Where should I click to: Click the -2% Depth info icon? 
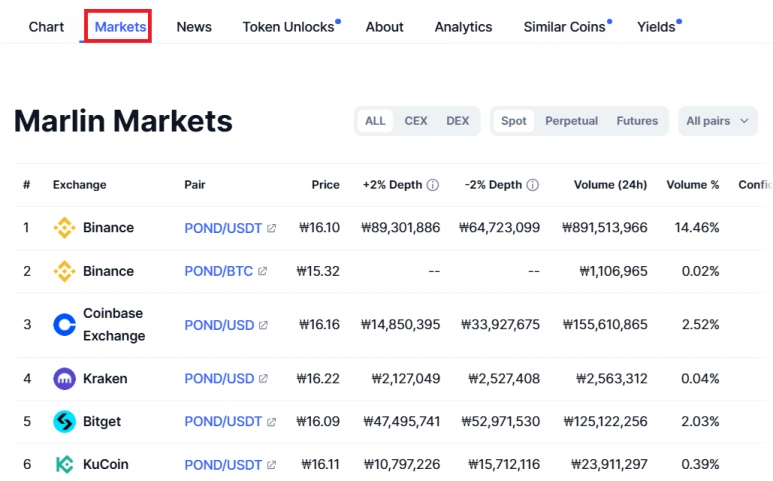[x=533, y=185]
